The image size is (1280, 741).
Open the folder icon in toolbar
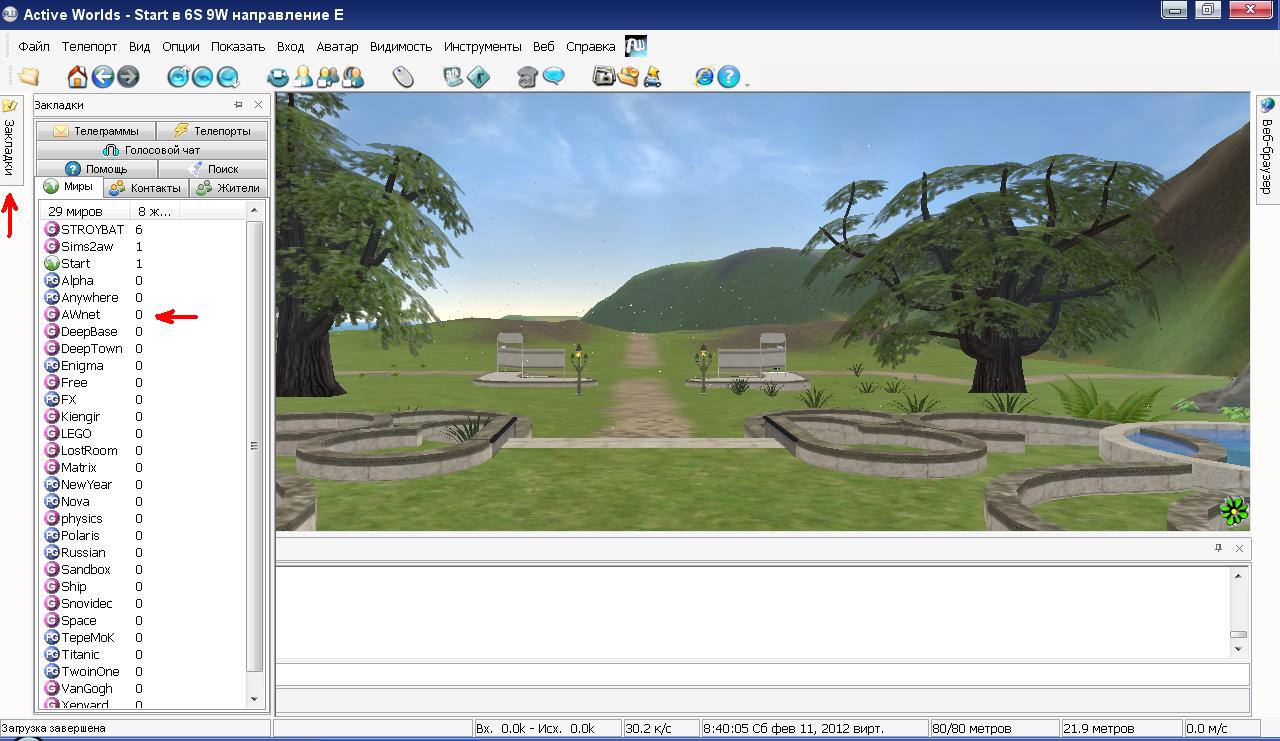28,76
